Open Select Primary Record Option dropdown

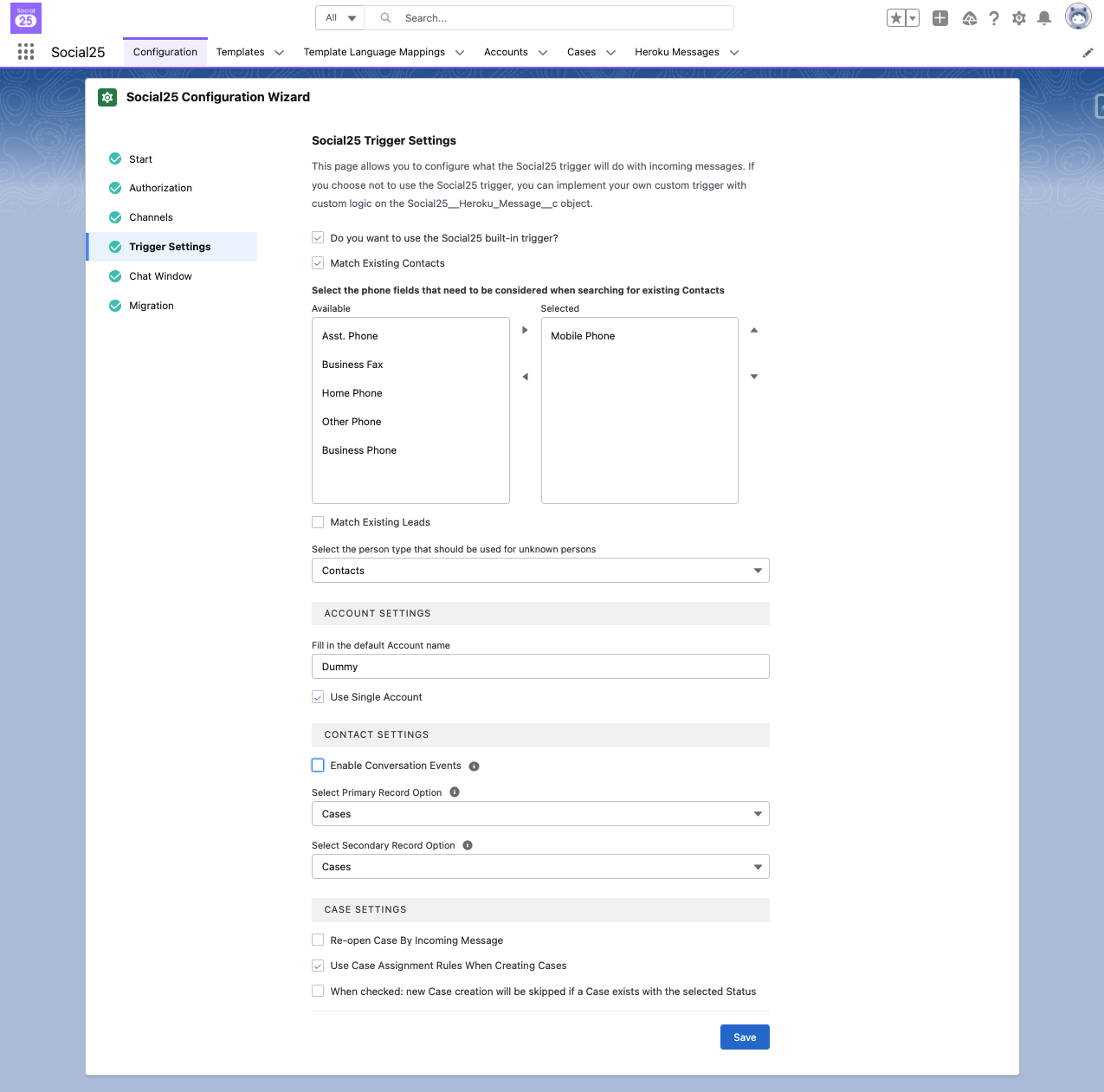[x=540, y=814]
